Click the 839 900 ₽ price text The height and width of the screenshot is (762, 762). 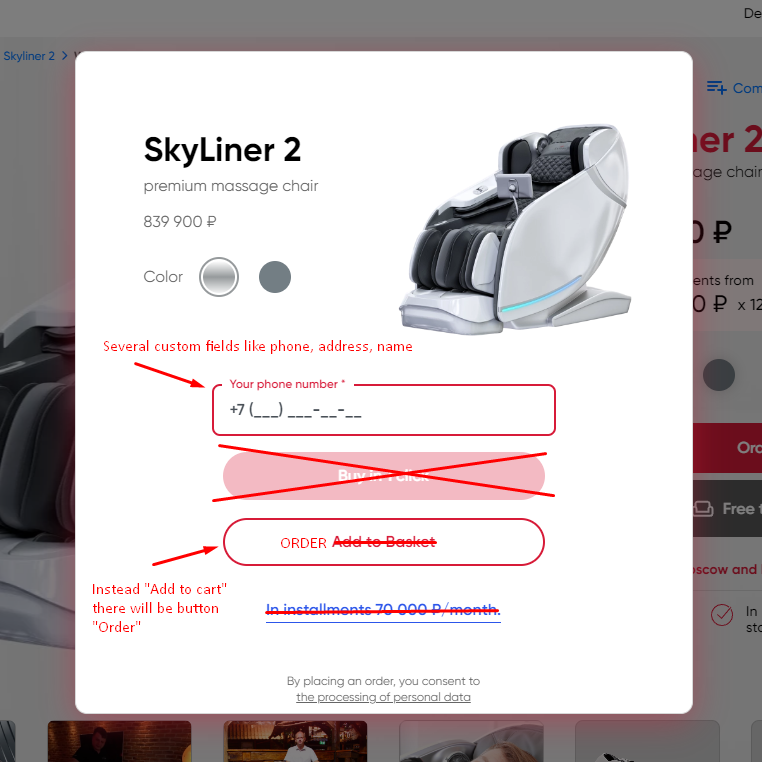click(x=179, y=222)
